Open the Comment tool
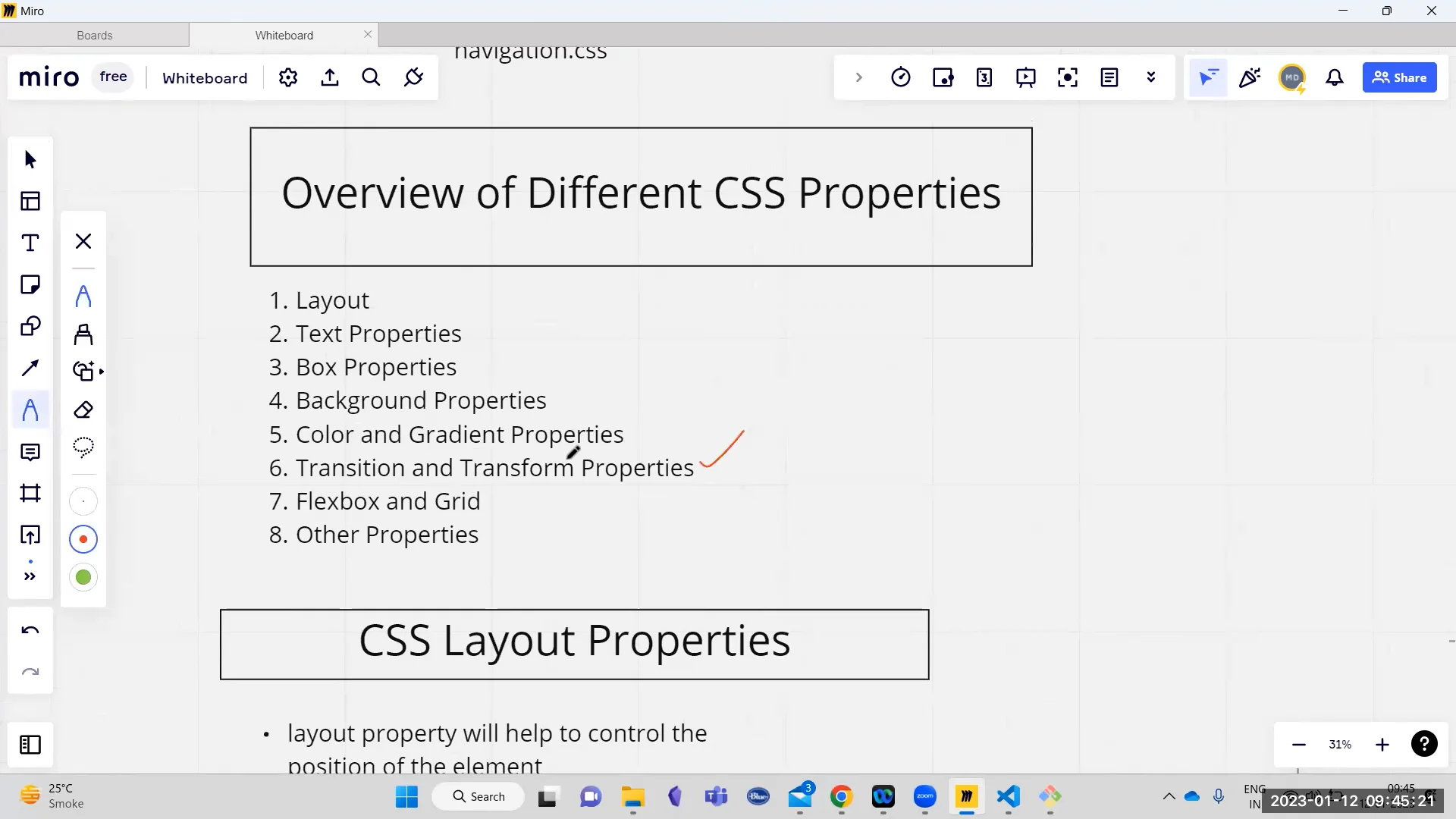The width and height of the screenshot is (1456, 819). pos(30,453)
